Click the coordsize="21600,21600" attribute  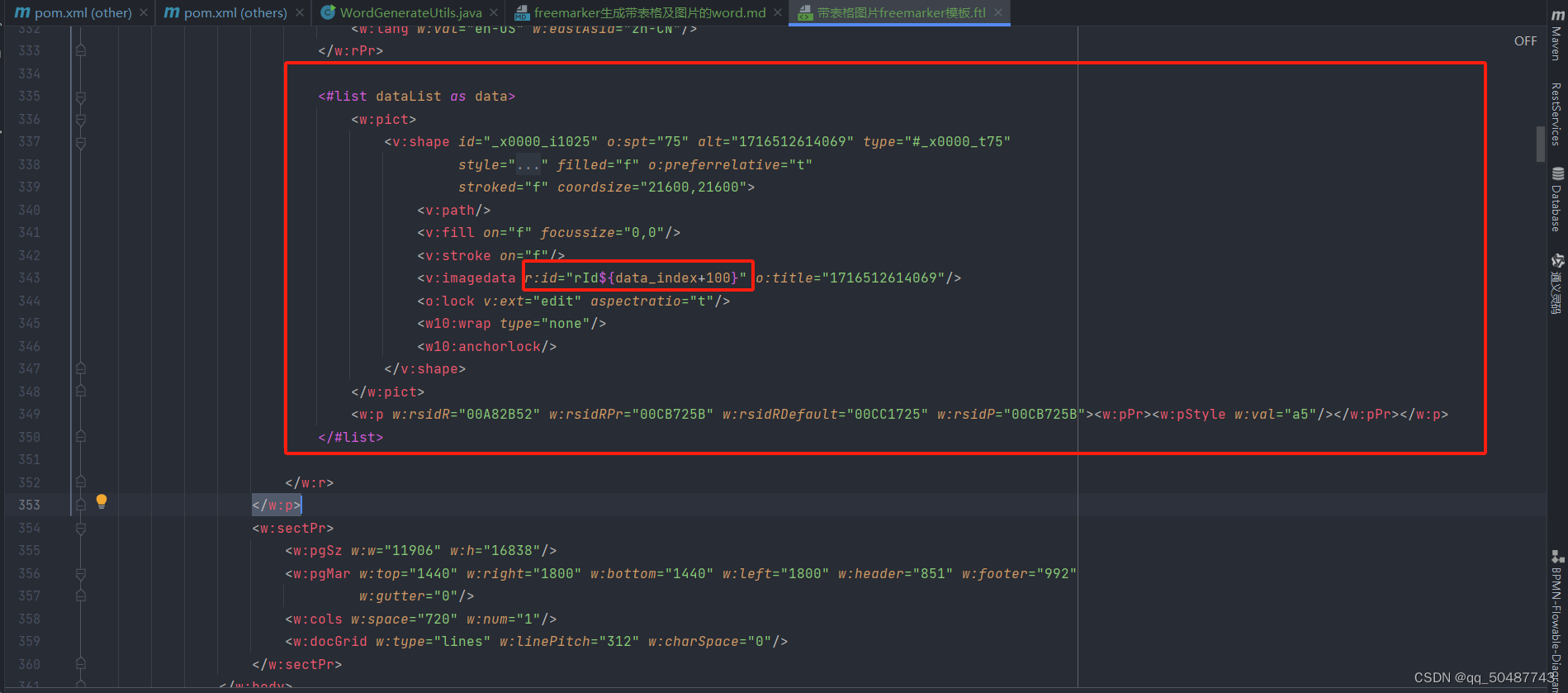tap(652, 187)
